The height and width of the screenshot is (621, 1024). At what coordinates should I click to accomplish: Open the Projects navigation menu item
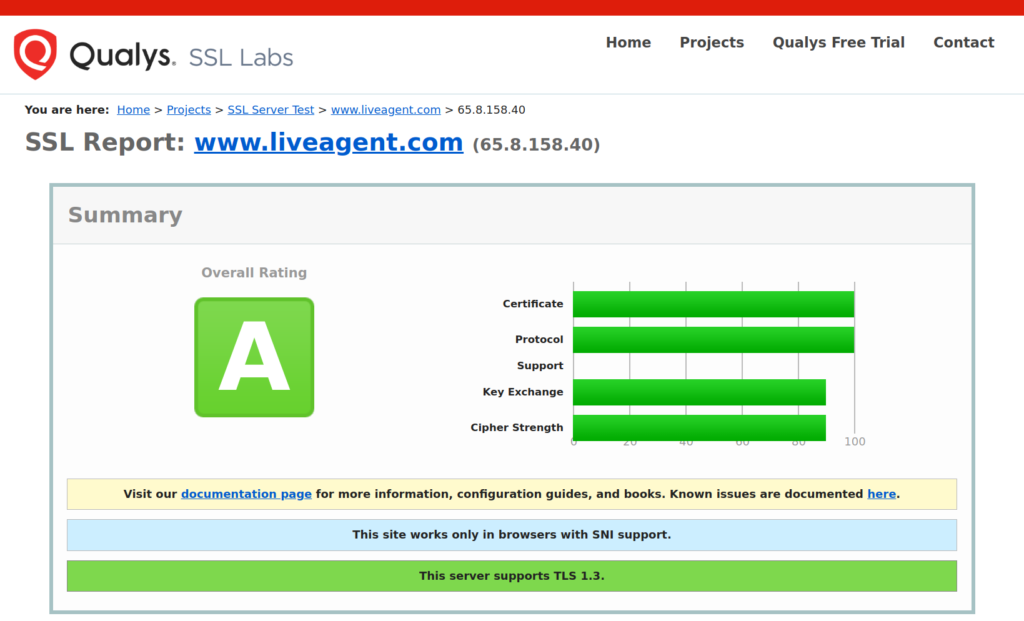click(x=712, y=42)
